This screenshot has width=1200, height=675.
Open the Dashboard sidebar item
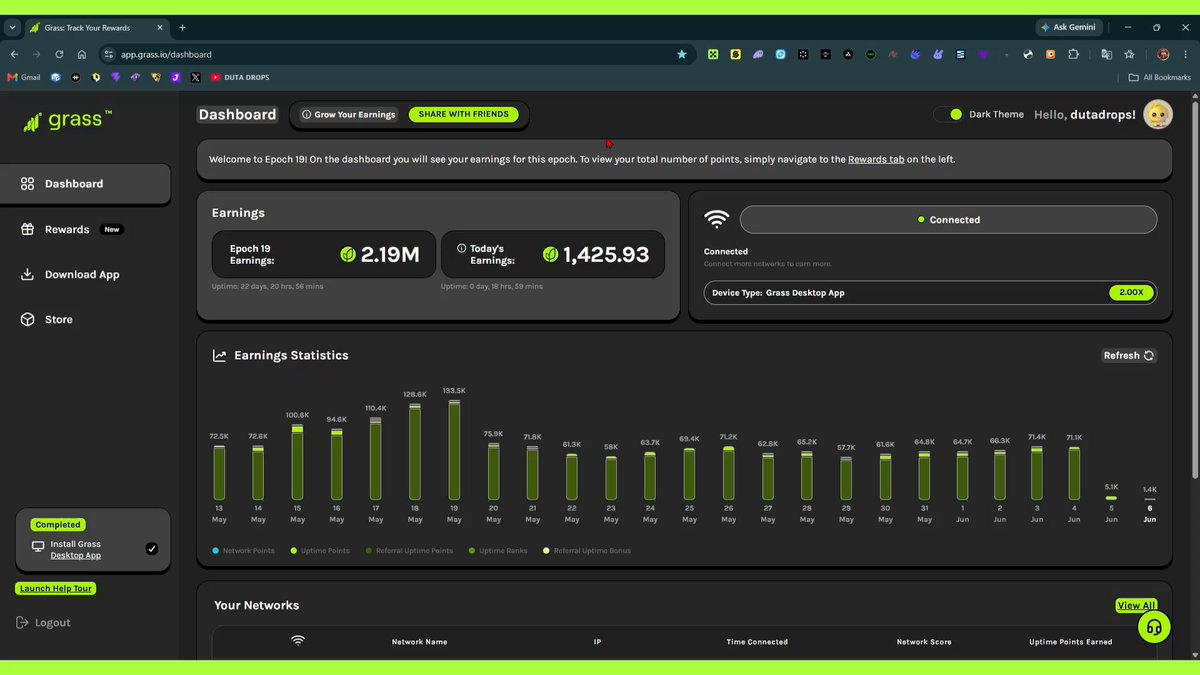[x=85, y=184]
